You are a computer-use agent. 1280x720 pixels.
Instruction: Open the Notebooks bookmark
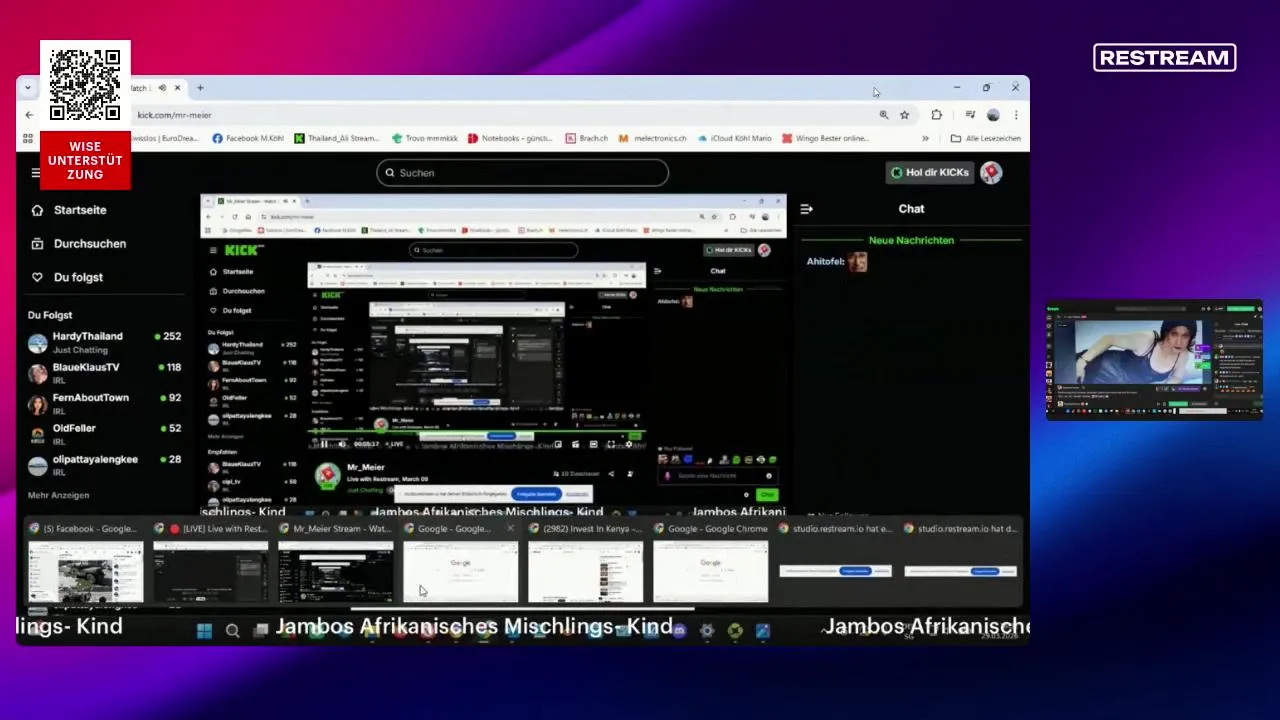click(510, 138)
